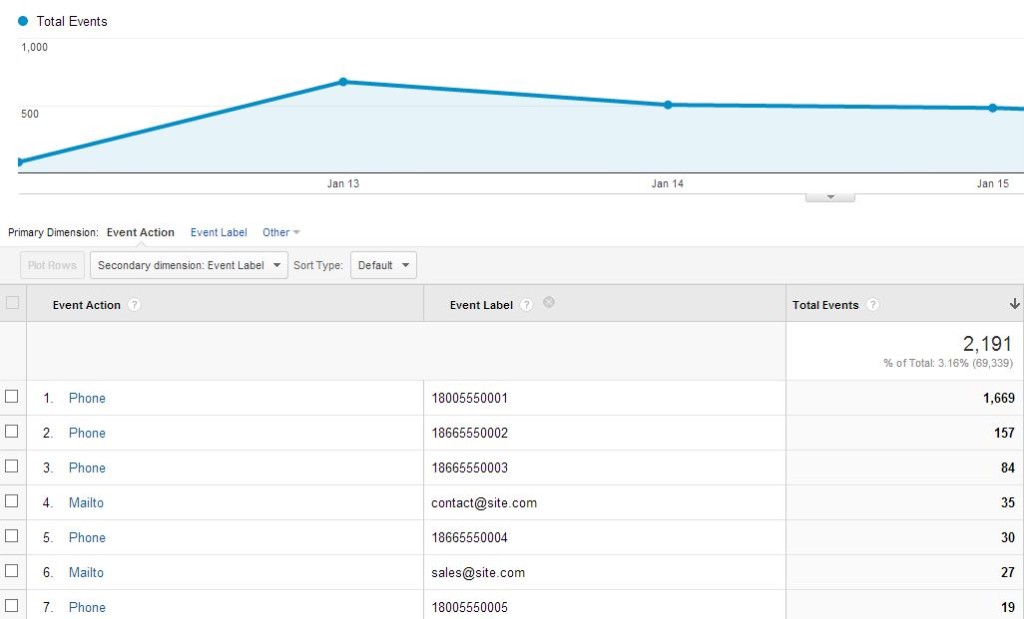Toggle checkbox for row 6 Mailto sales@site.com
The height and width of the screenshot is (619, 1024).
click(12, 572)
